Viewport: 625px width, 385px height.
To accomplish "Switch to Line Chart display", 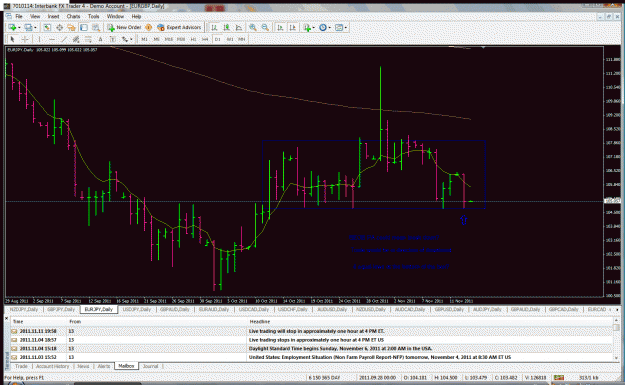I will point(238,27).
